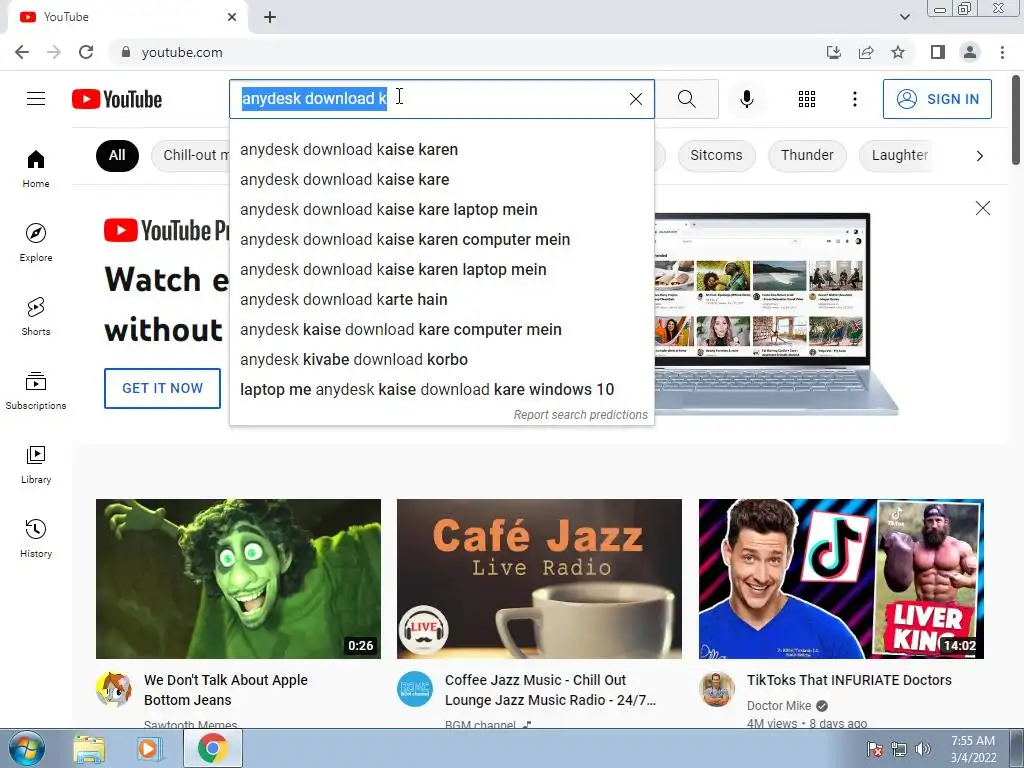Open the Apple Bottom Jeans video thumbnail

pos(238,579)
